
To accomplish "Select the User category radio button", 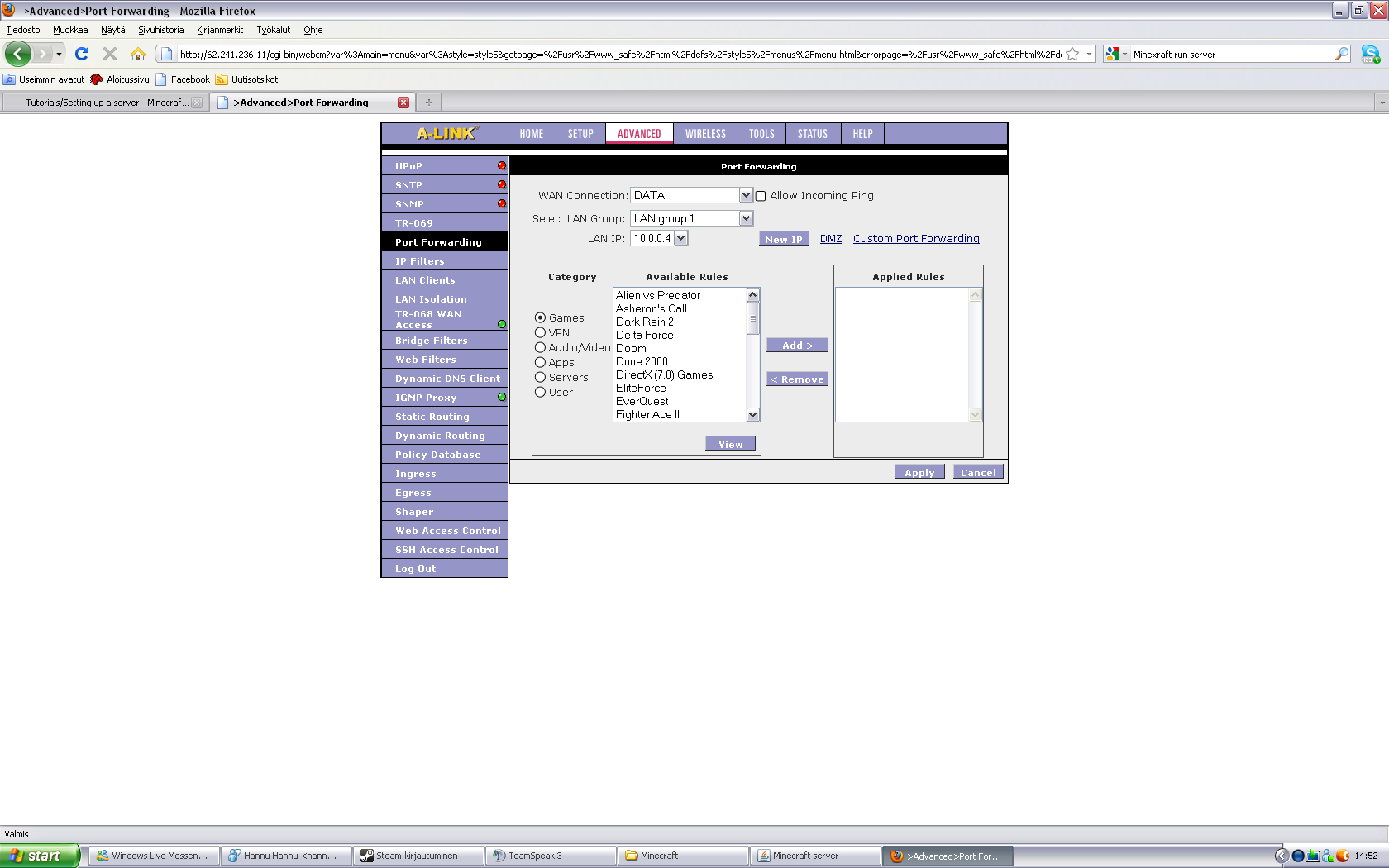I will click(x=540, y=392).
